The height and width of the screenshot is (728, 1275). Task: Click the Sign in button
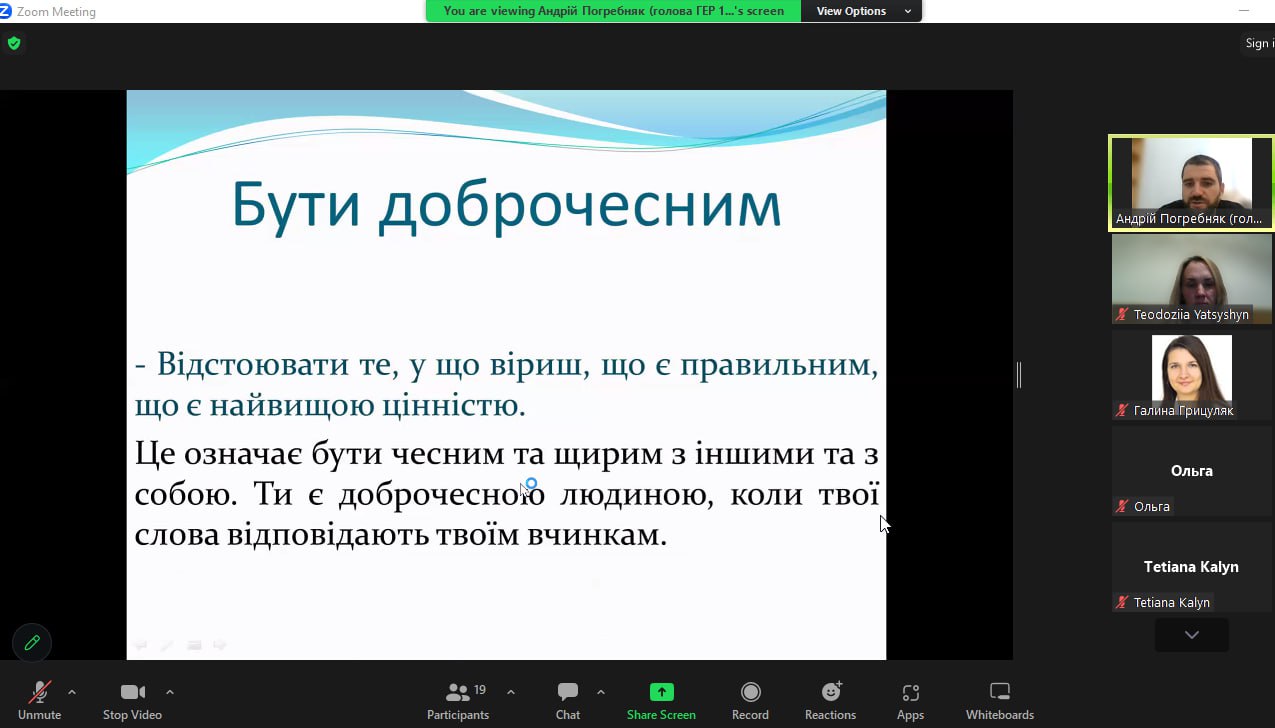coord(1259,43)
